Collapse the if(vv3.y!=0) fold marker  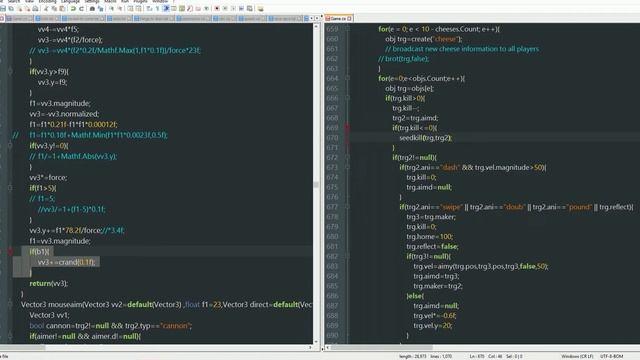10,146
